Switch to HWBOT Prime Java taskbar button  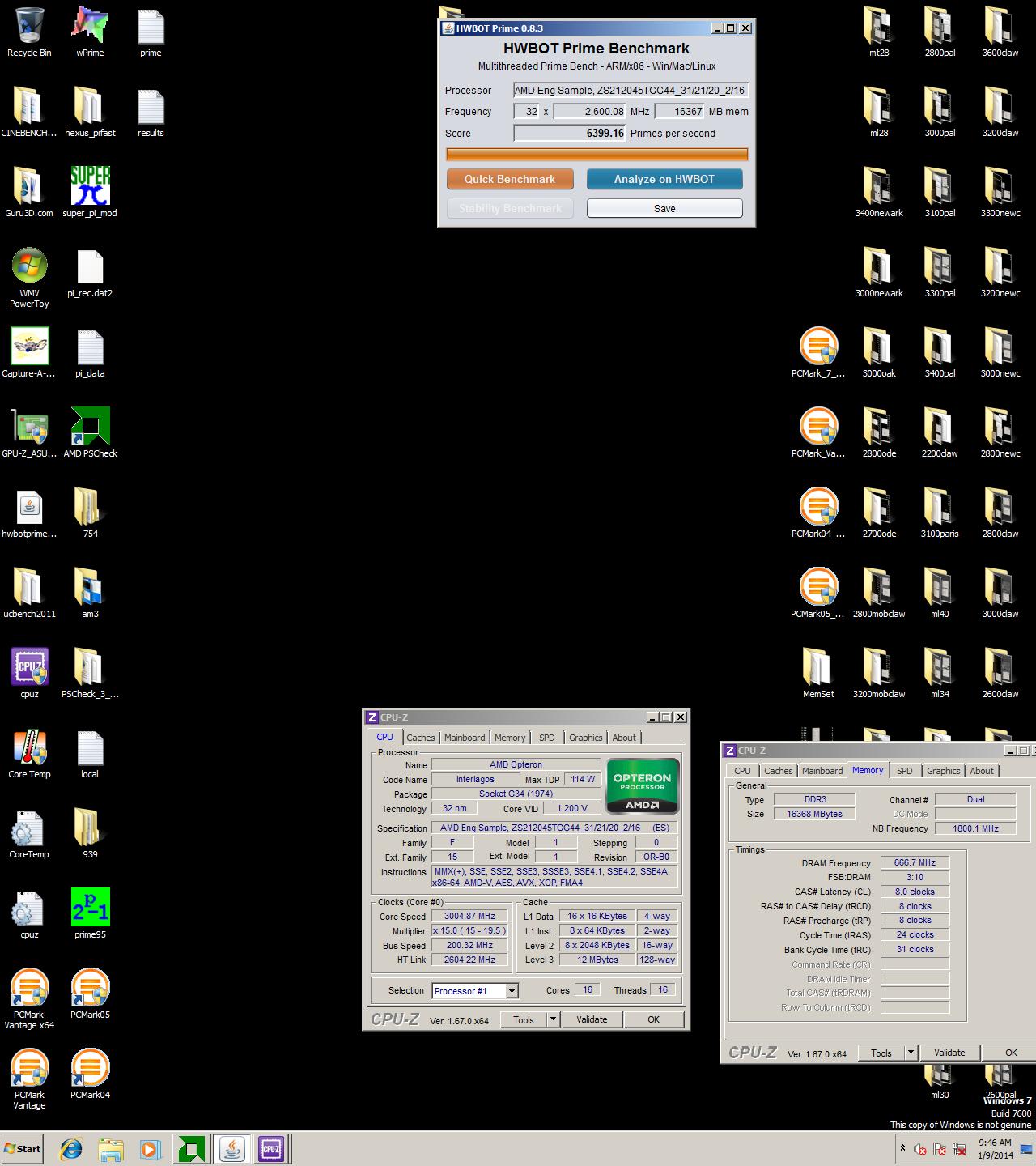pos(232,1148)
